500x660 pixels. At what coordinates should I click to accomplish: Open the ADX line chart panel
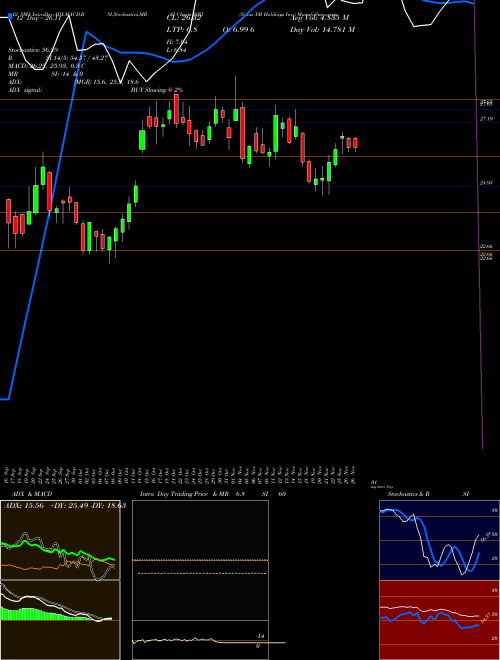point(60,540)
